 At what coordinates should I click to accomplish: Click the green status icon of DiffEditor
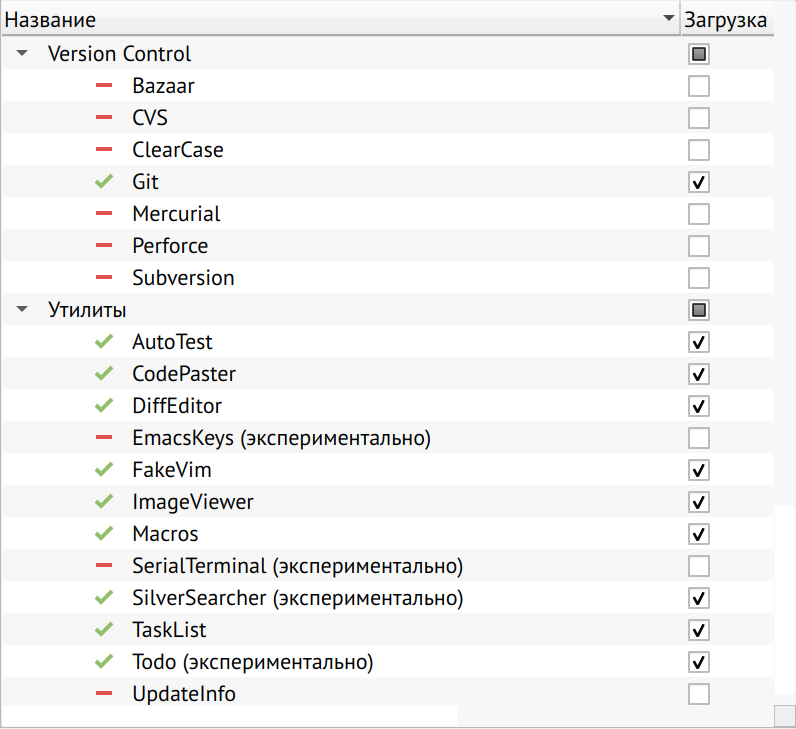pyautogui.click(x=104, y=406)
